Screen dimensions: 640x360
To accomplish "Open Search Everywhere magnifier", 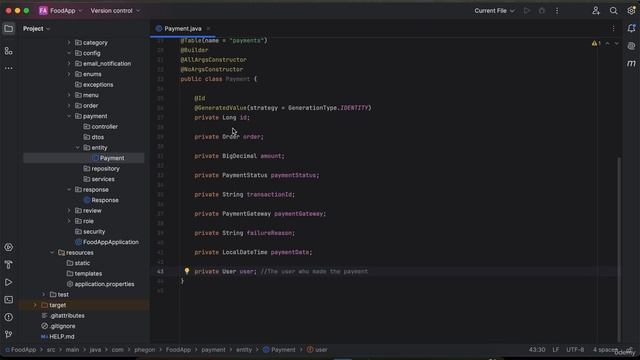I will [x=613, y=11].
